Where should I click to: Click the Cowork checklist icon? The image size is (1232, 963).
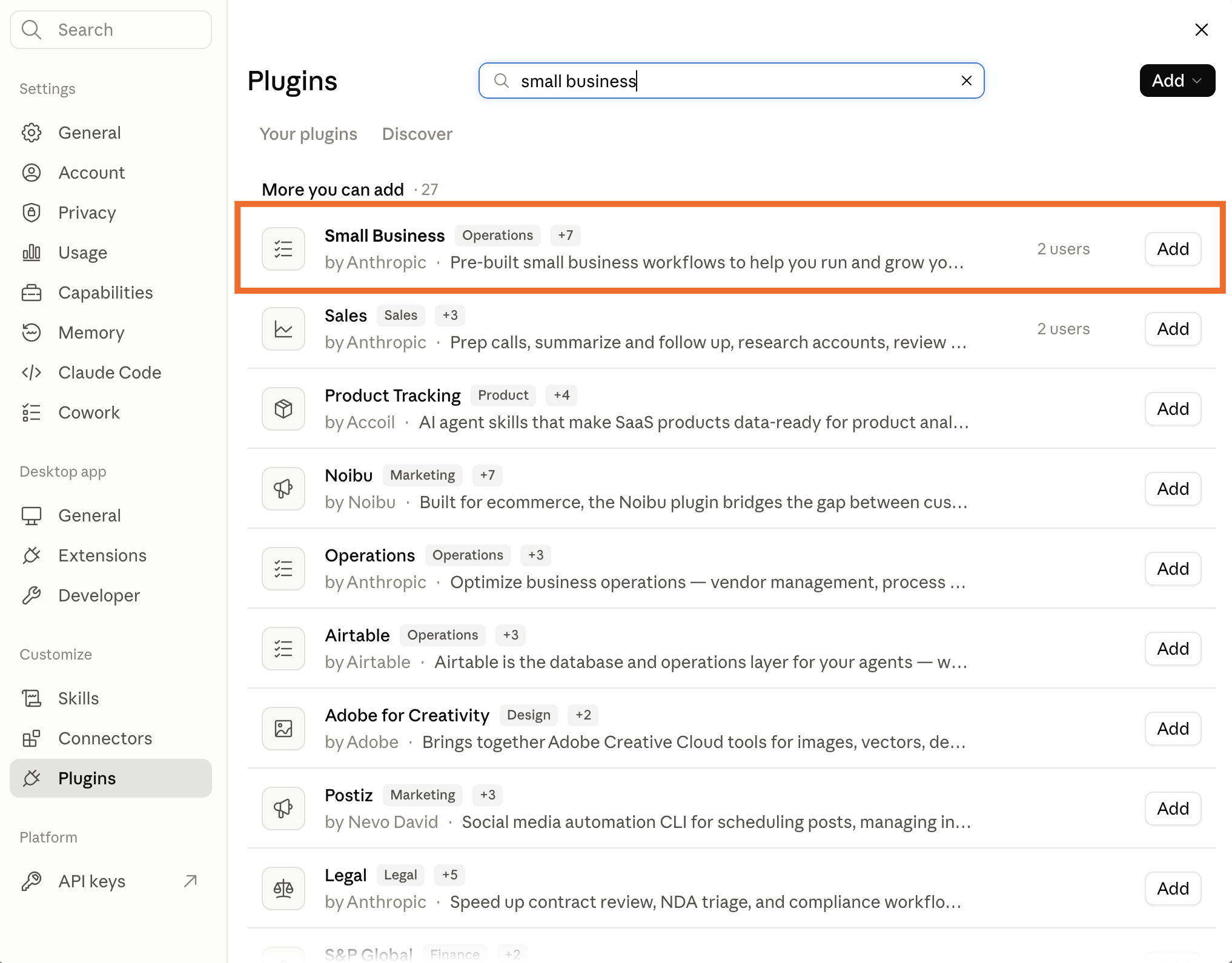click(31, 412)
